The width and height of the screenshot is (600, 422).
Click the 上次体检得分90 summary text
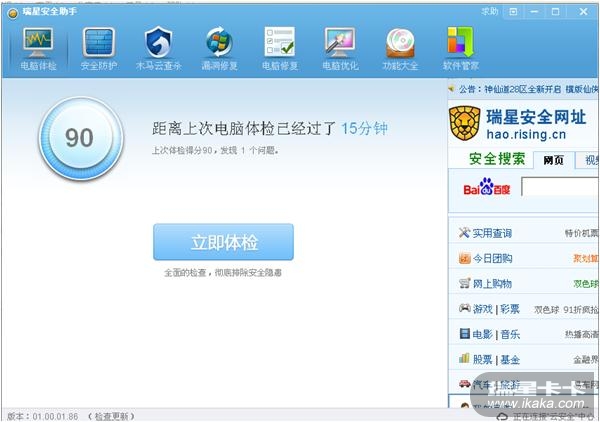tap(215, 150)
